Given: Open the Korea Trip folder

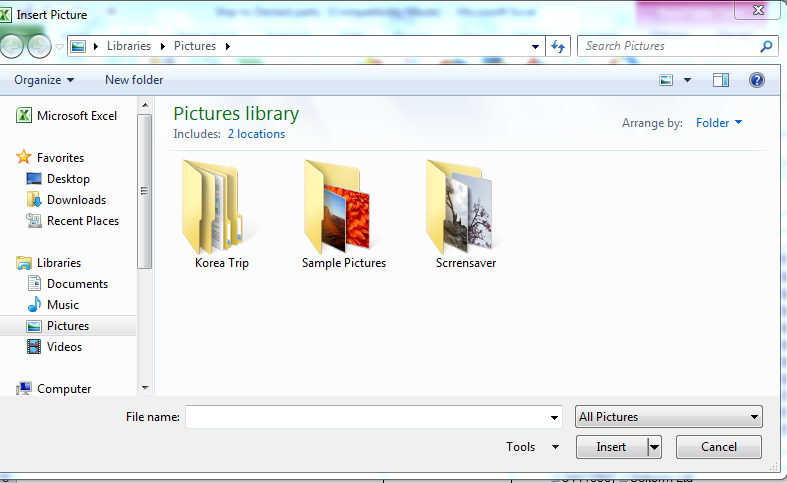Looking at the screenshot, I should 221,214.
